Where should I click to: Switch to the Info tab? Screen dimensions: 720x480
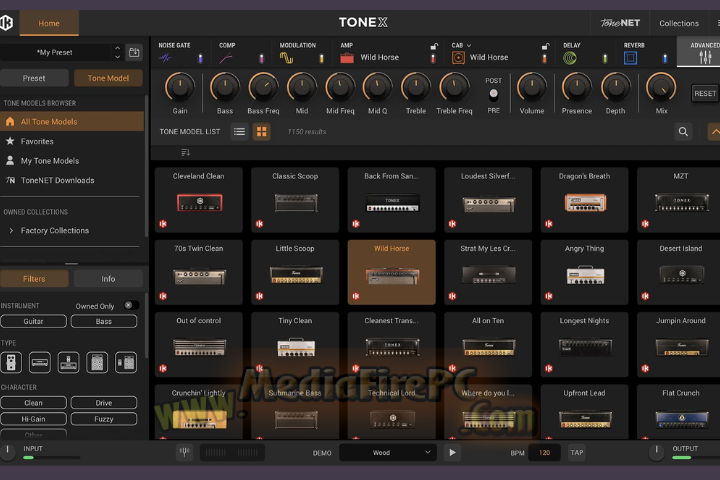pos(108,279)
